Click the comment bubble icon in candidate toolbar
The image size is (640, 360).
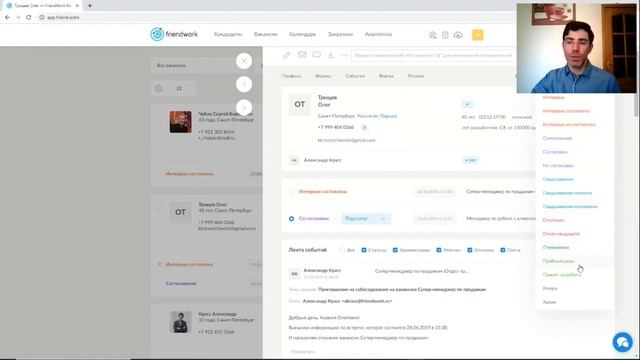(x=316, y=55)
